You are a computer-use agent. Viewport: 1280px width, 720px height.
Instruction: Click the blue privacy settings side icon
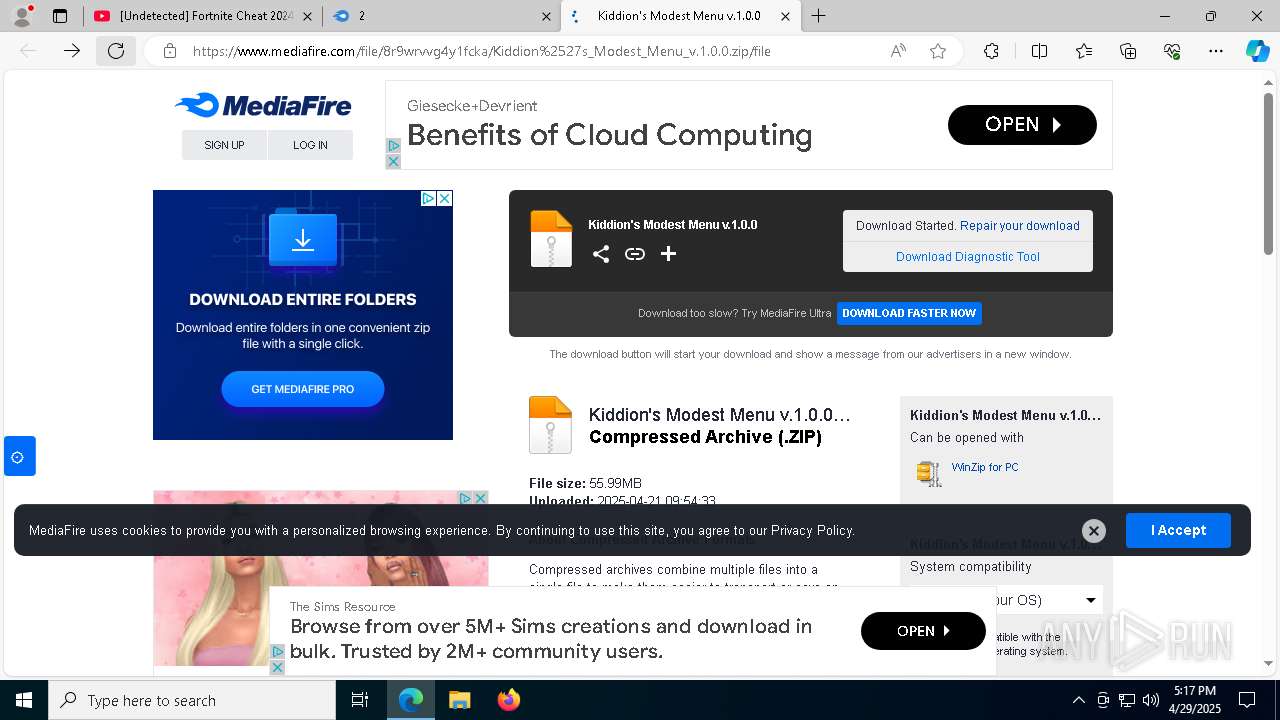18,457
